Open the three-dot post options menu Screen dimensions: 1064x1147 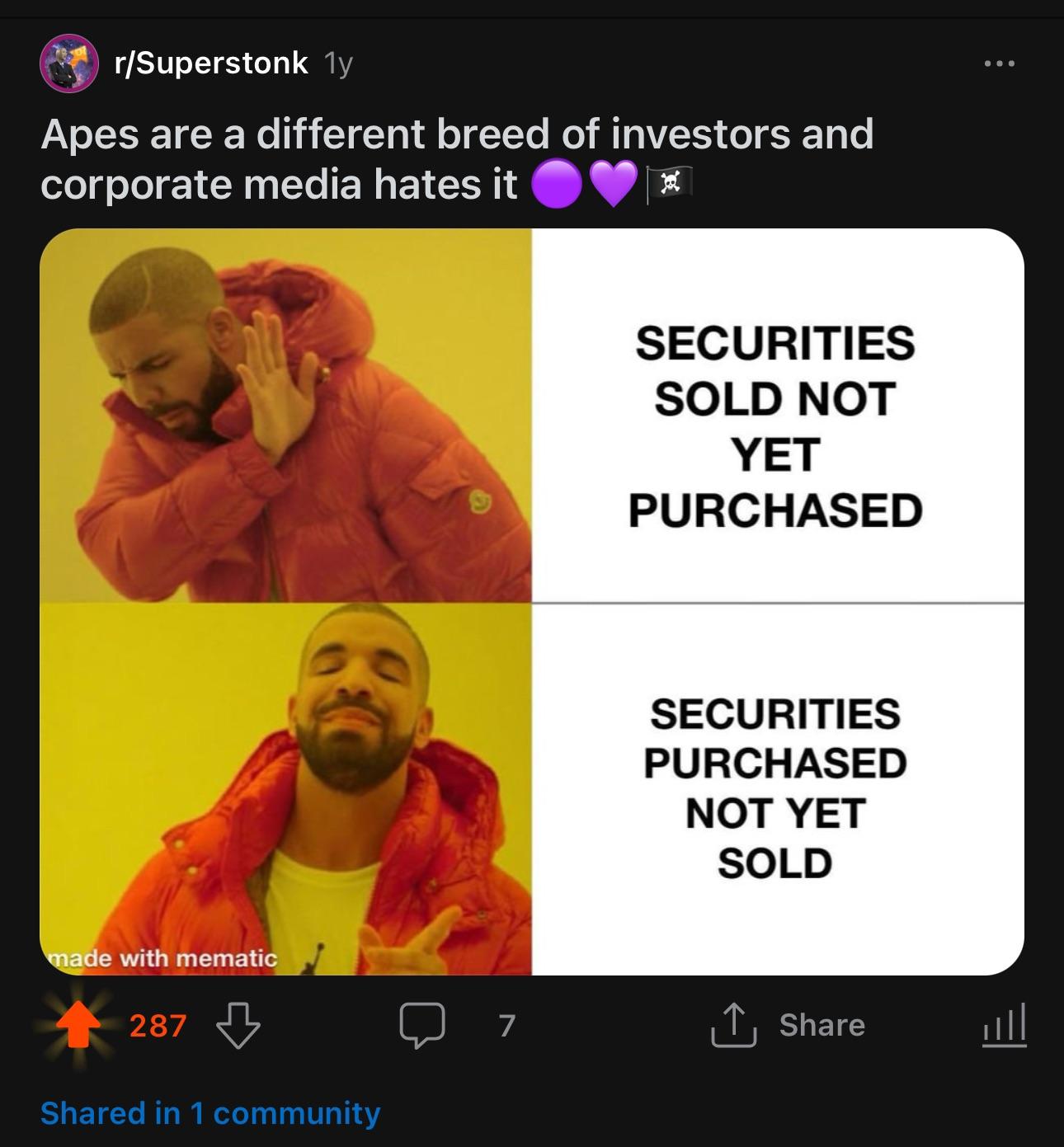[999, 63]
